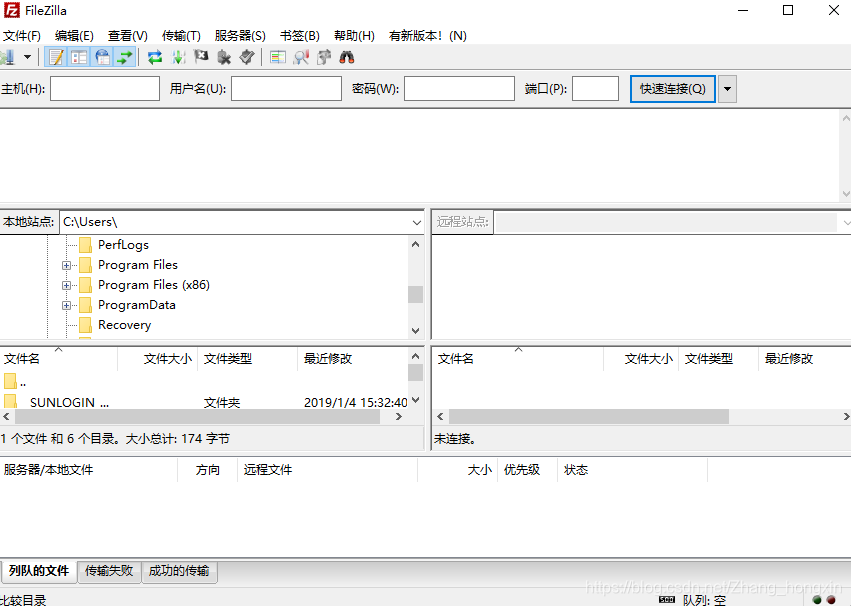Click the 服务器/本地文件 queue column header
This screenshot has width=851, height=606.
click(89, 470)
